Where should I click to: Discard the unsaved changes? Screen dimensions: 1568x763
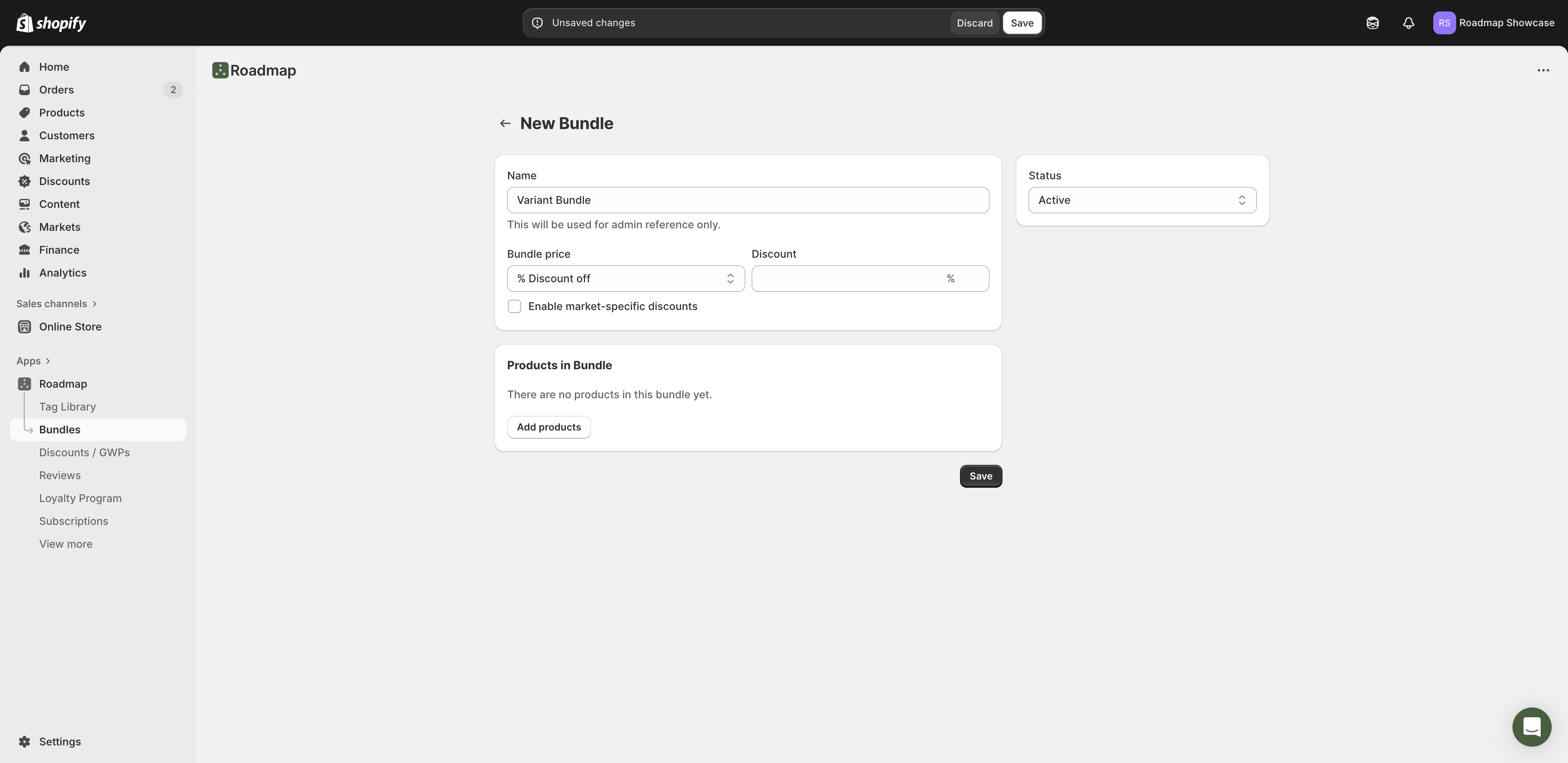pyautogui.click(x=974, y=23)
